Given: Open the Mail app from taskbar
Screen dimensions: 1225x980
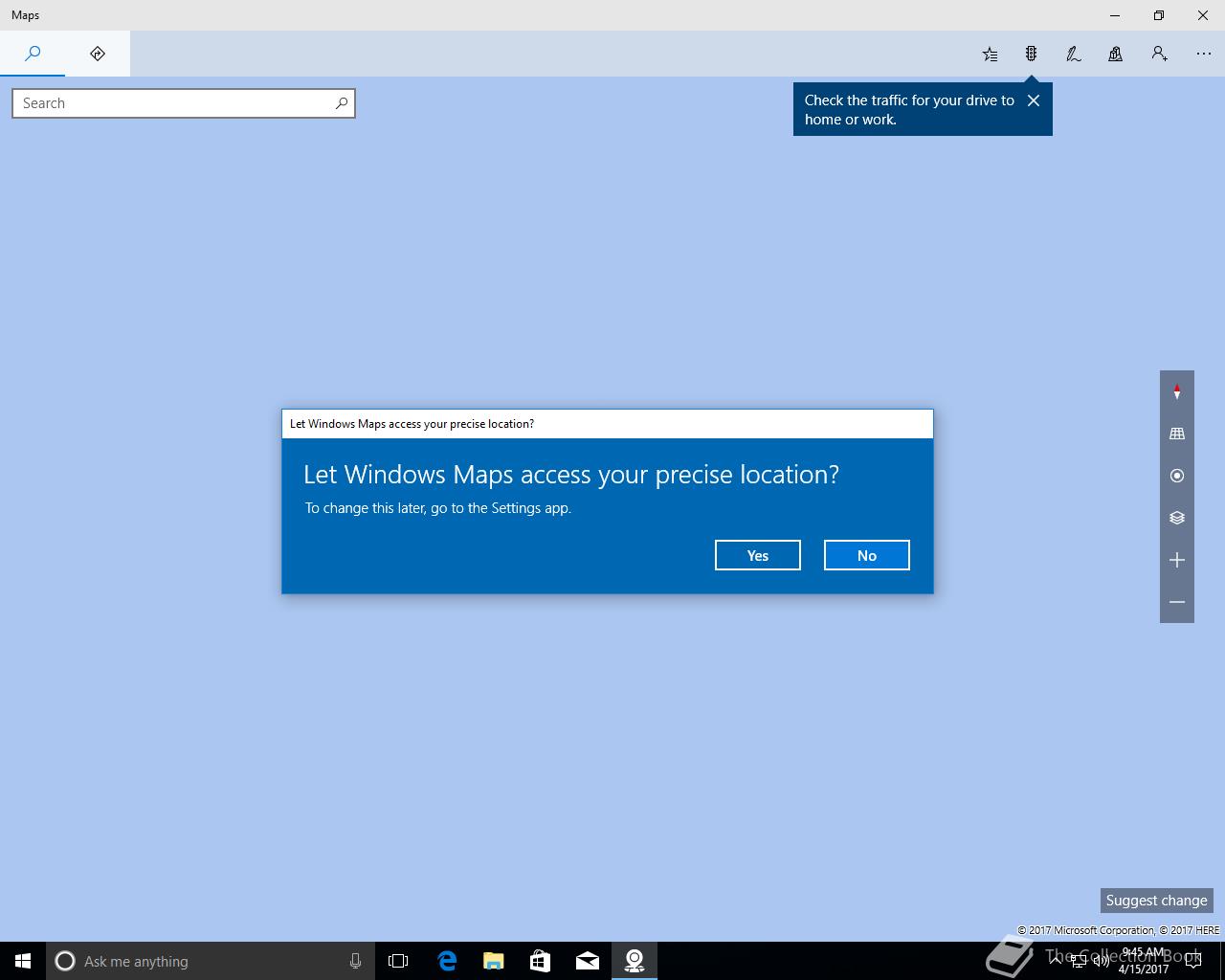Looking at the screenshot, I should coord(587,961).
